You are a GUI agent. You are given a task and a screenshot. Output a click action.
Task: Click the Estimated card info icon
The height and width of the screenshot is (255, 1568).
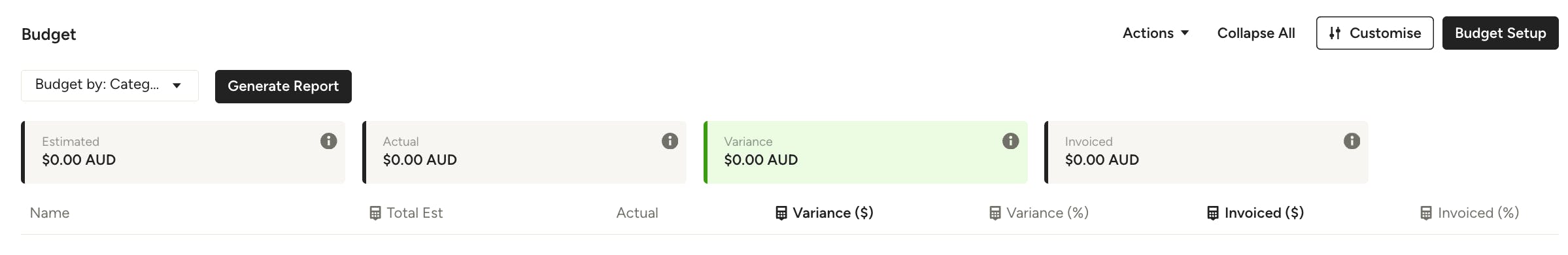tap(328, 141)
